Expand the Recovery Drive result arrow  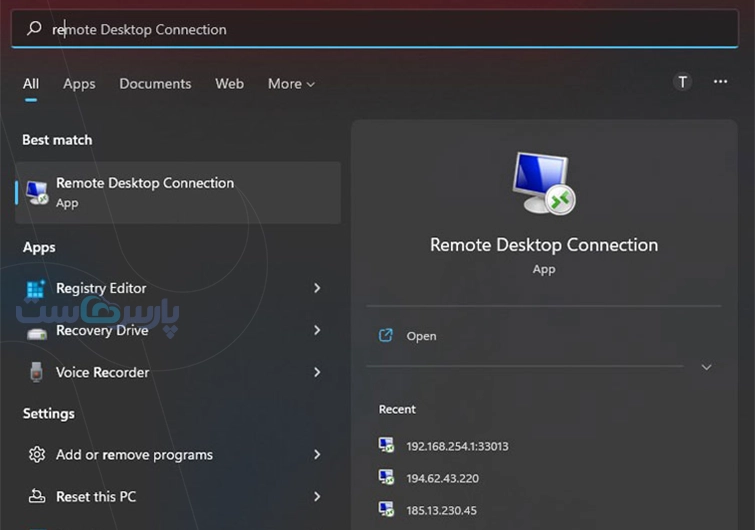click(x=317, y=330)
